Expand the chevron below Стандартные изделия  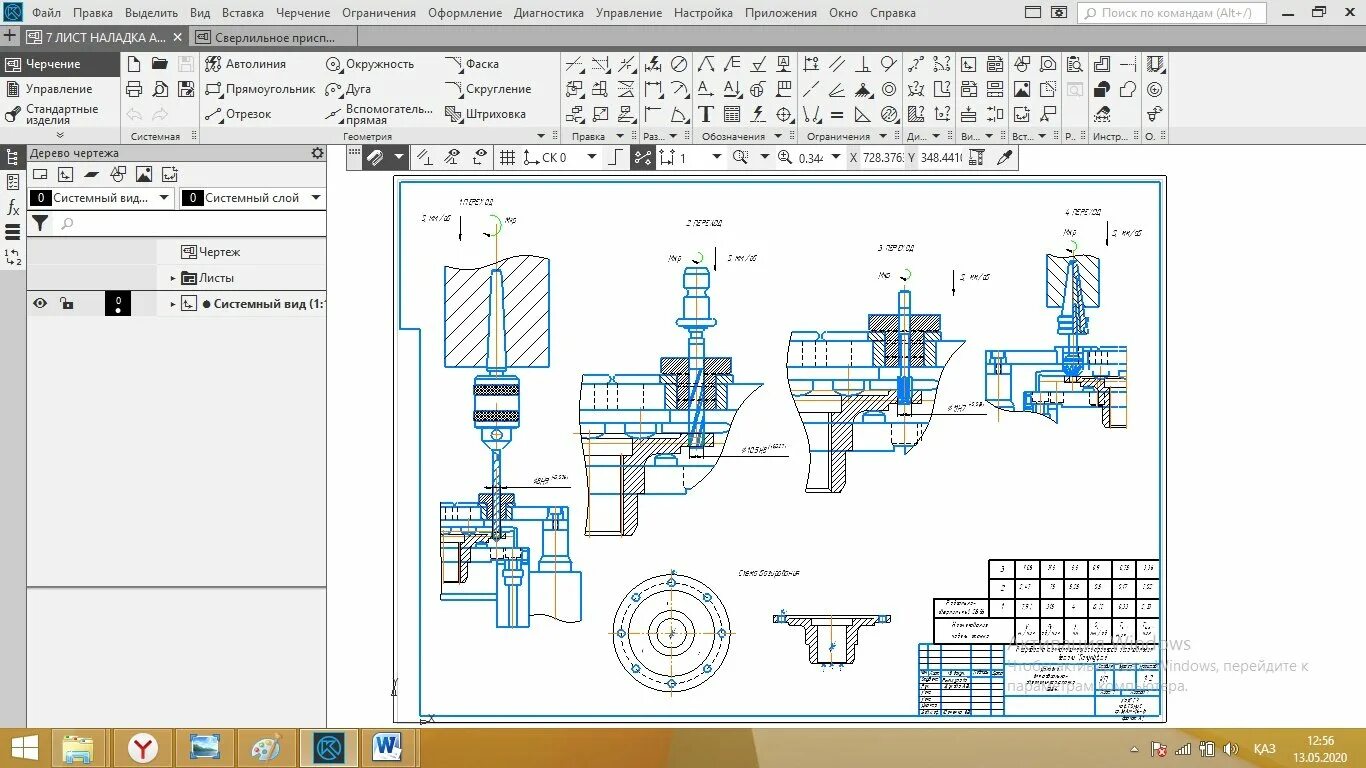click(60, 135)
